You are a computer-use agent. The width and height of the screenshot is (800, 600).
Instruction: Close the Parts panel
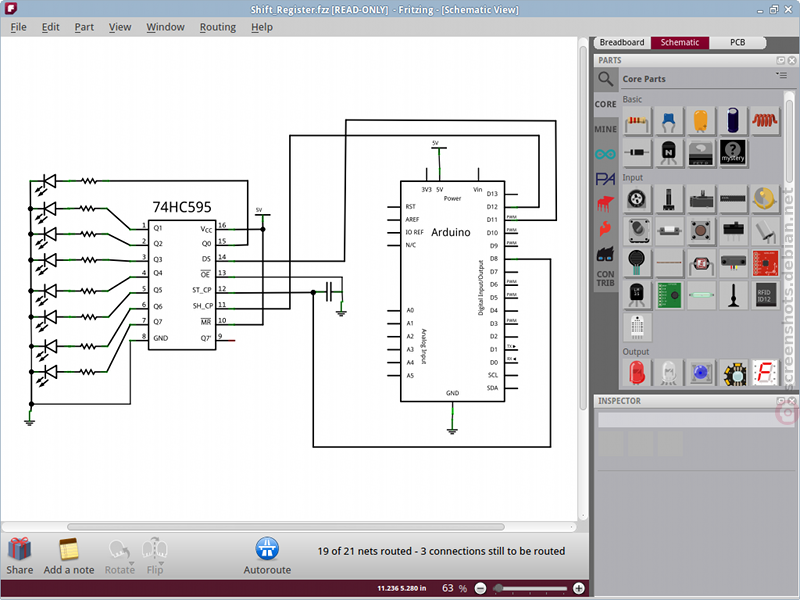(x=792, y=60)
